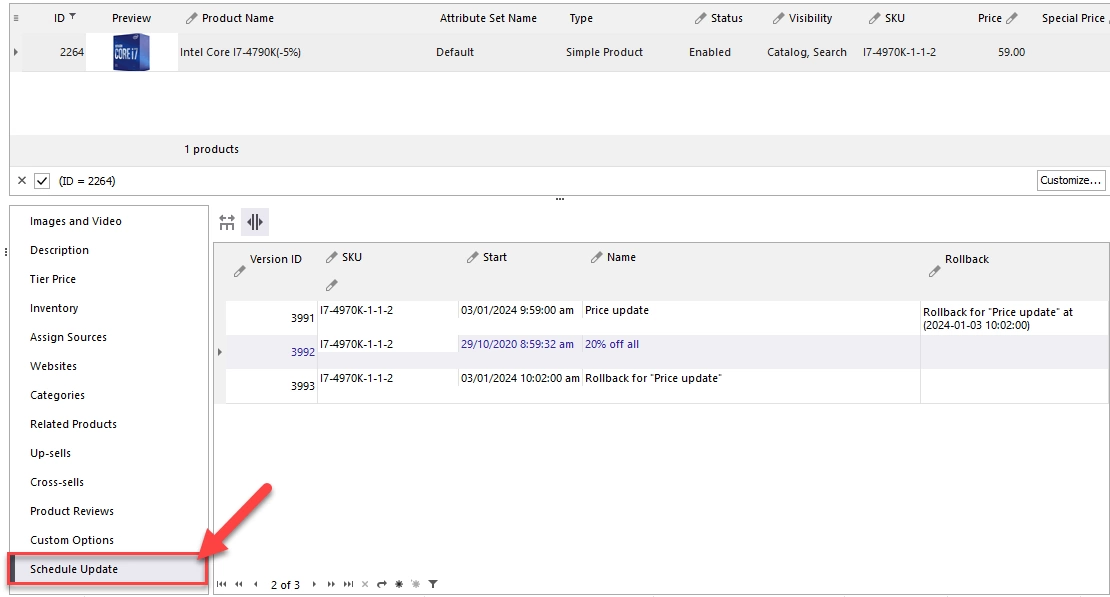Toggle the (ID = 2264) filter checkbox
Screen dimensions: 1110x597
42,181
